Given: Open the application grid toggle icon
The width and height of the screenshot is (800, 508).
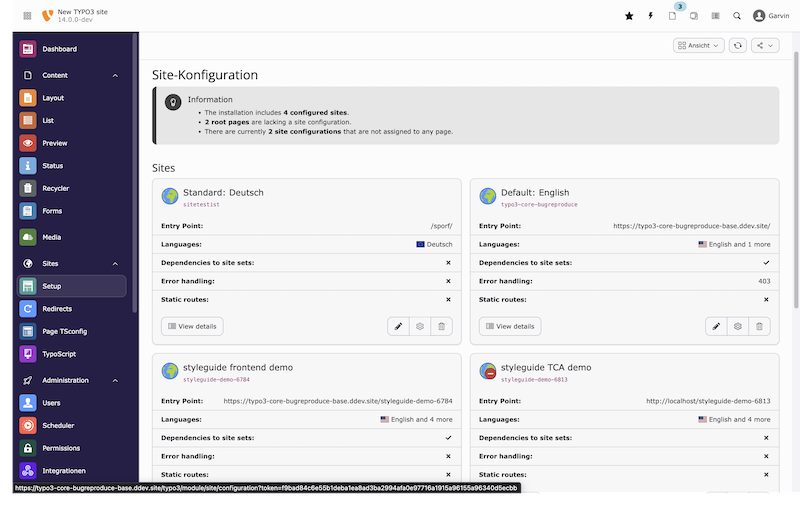Looking at the screenshot, I should [x=26, y=16].
